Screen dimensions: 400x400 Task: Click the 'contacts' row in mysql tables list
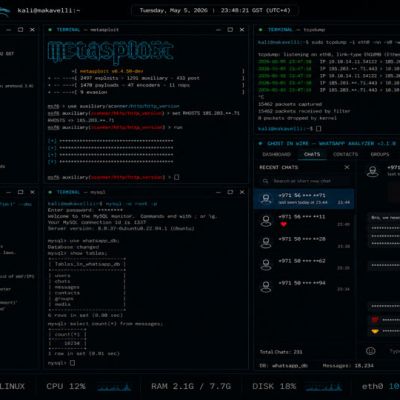(67, 293)
